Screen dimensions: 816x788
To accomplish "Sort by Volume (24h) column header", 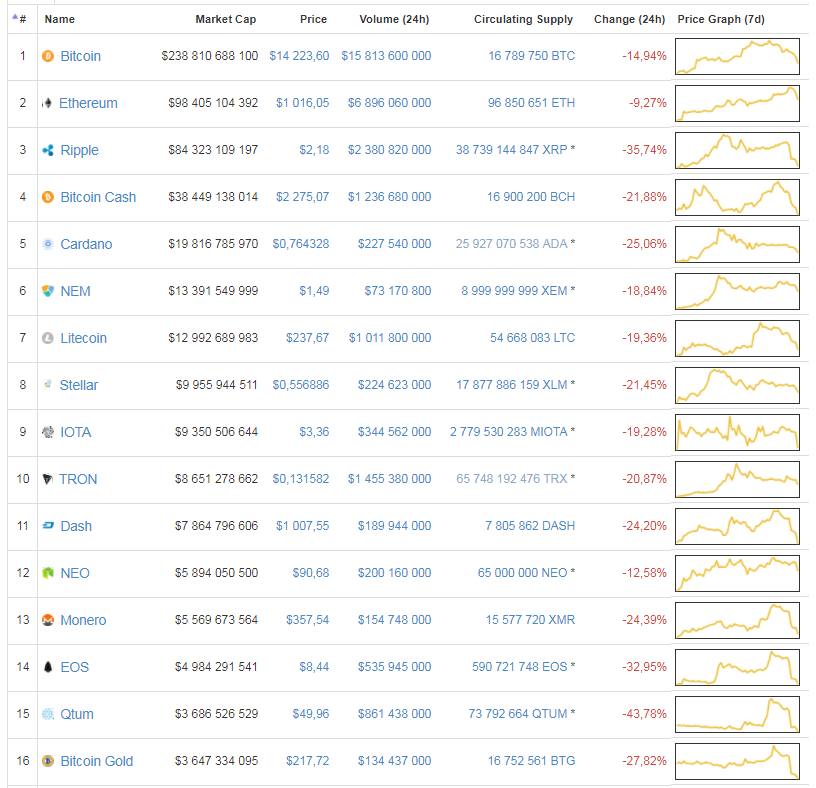I will tap(394, 19).
